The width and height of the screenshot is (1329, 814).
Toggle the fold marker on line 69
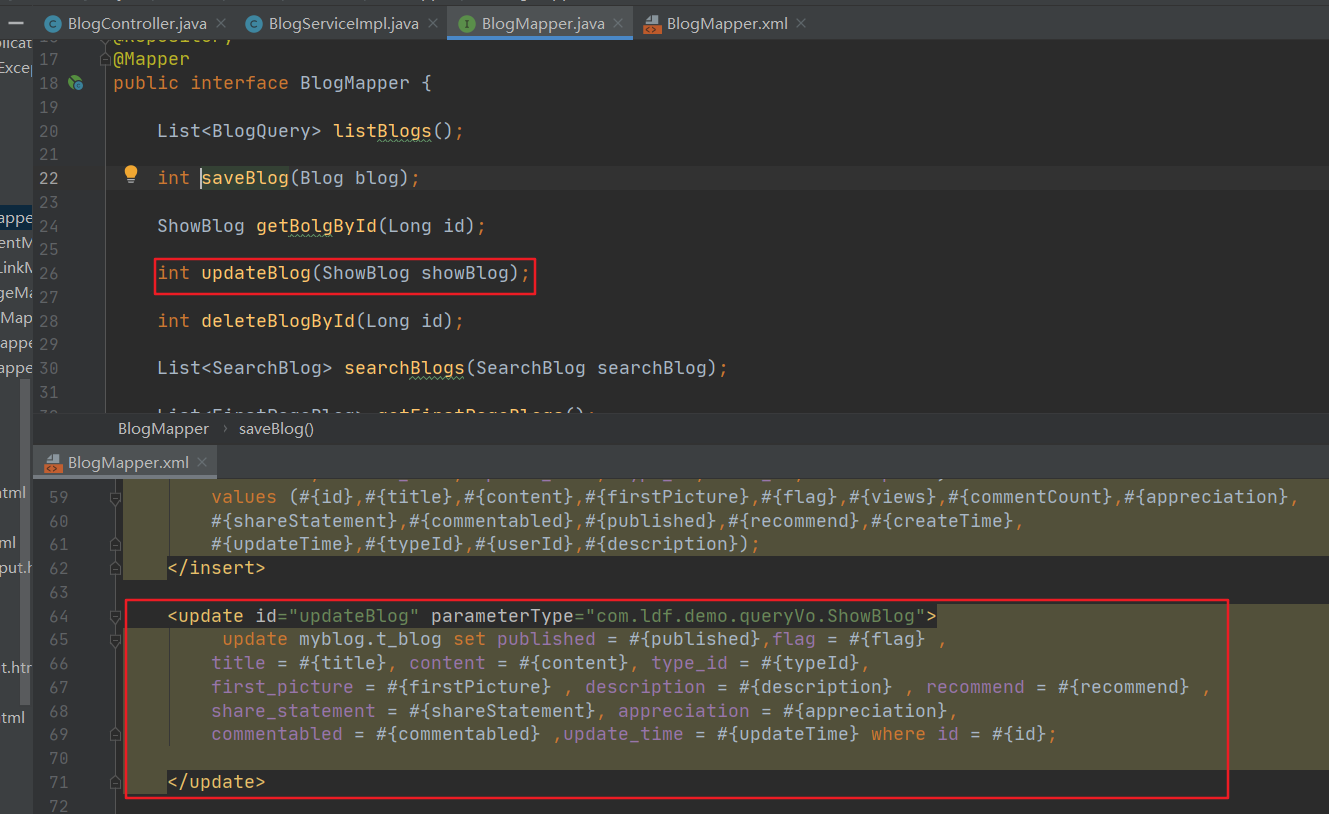tap(116, 734)
